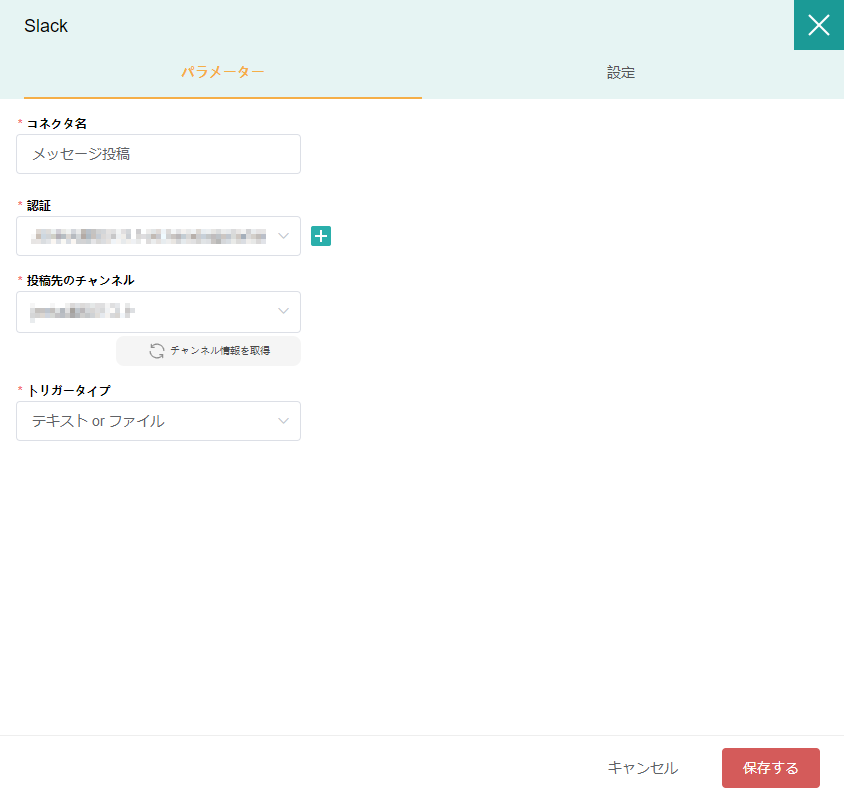
Task: Click the 投稿先のチャンネル label
Action: 80,280
